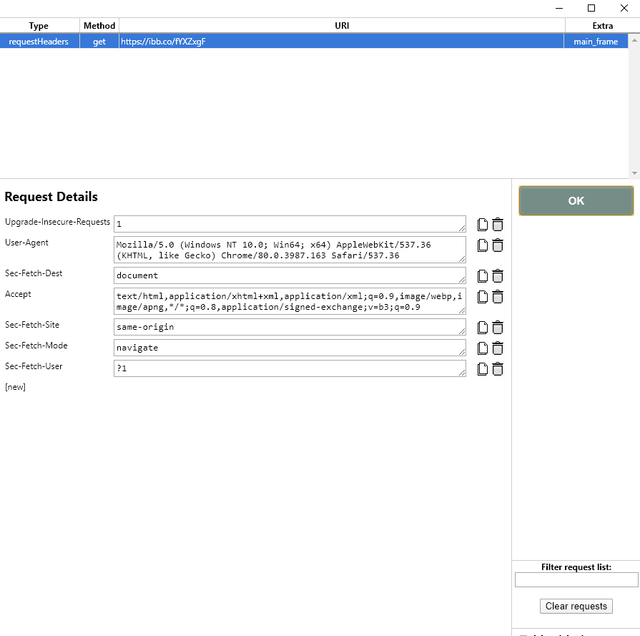640x636 pixels.
Task: Click the main_frame cell in the request row
Action: (596, 42)
